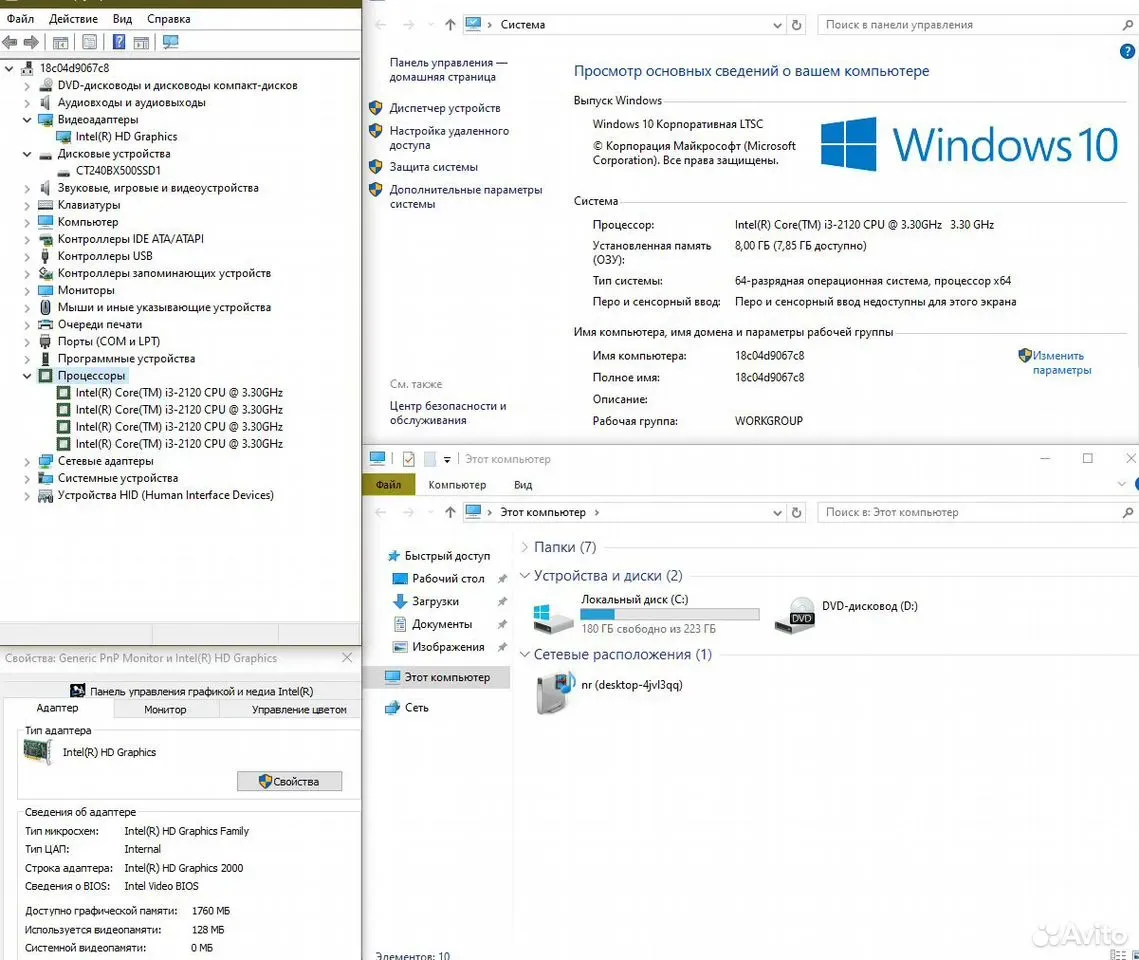This screenshot has height=960, width=1139.
Task: Click the up arrow in Этот компьютер window
Action: 450,512
